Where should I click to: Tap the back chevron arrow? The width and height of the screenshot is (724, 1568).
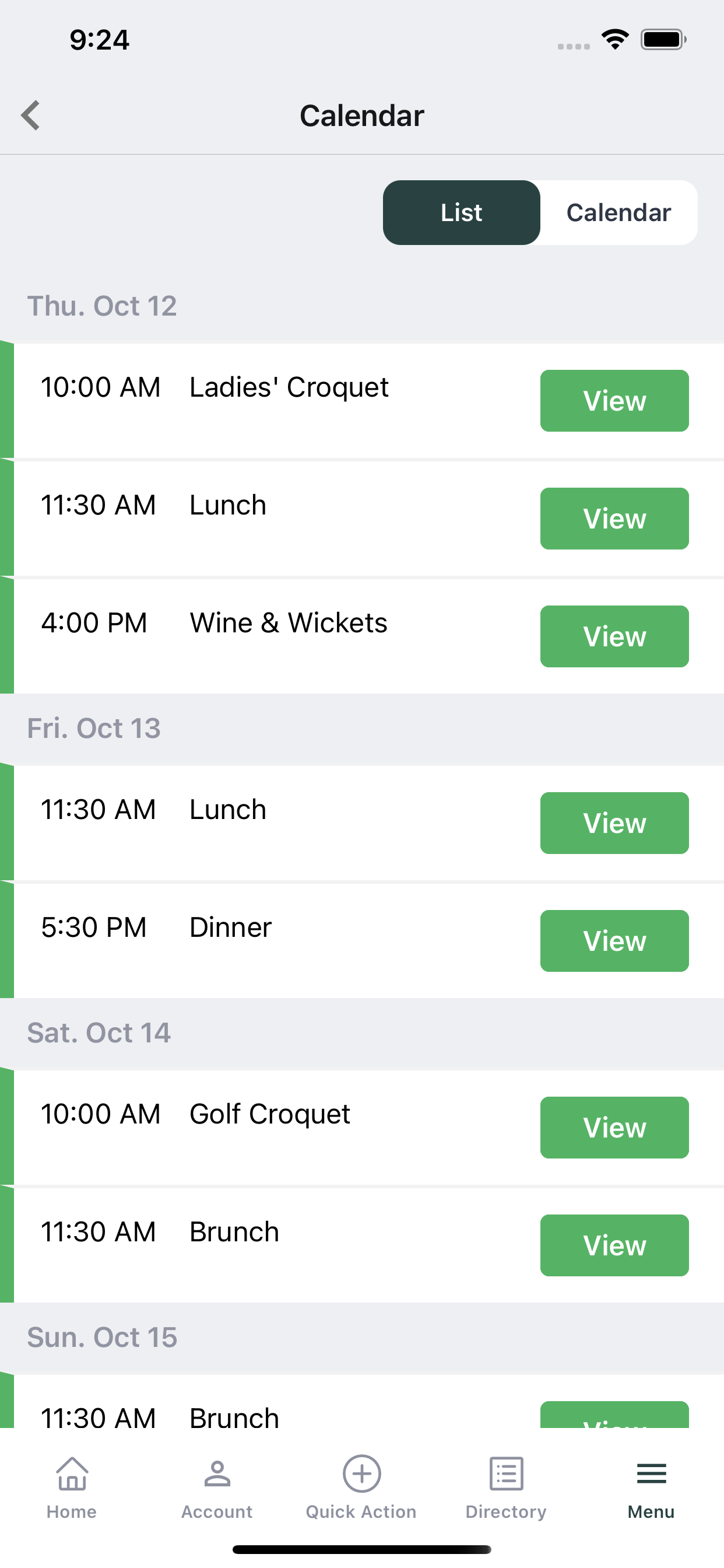(30, 116)
